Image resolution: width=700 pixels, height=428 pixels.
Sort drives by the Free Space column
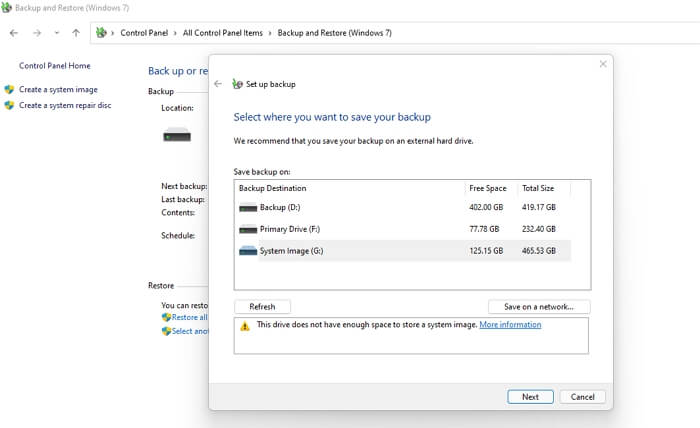(487, 188)
